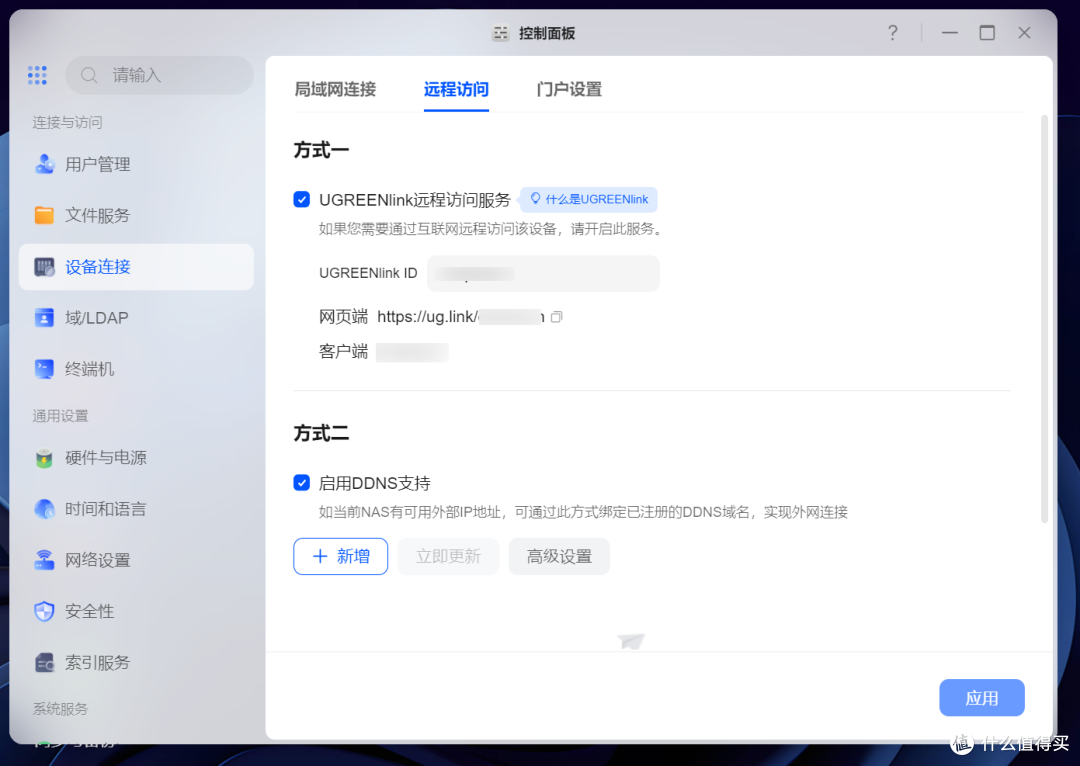The height and width of the screenshot is (766, 1080).
Task: Click the 新增 button
Action: [340, 557]
